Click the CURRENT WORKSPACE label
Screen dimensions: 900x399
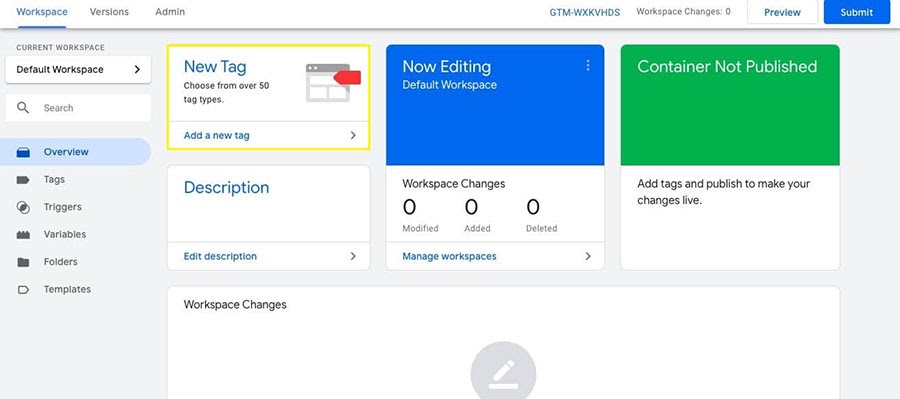click(60, 48)
